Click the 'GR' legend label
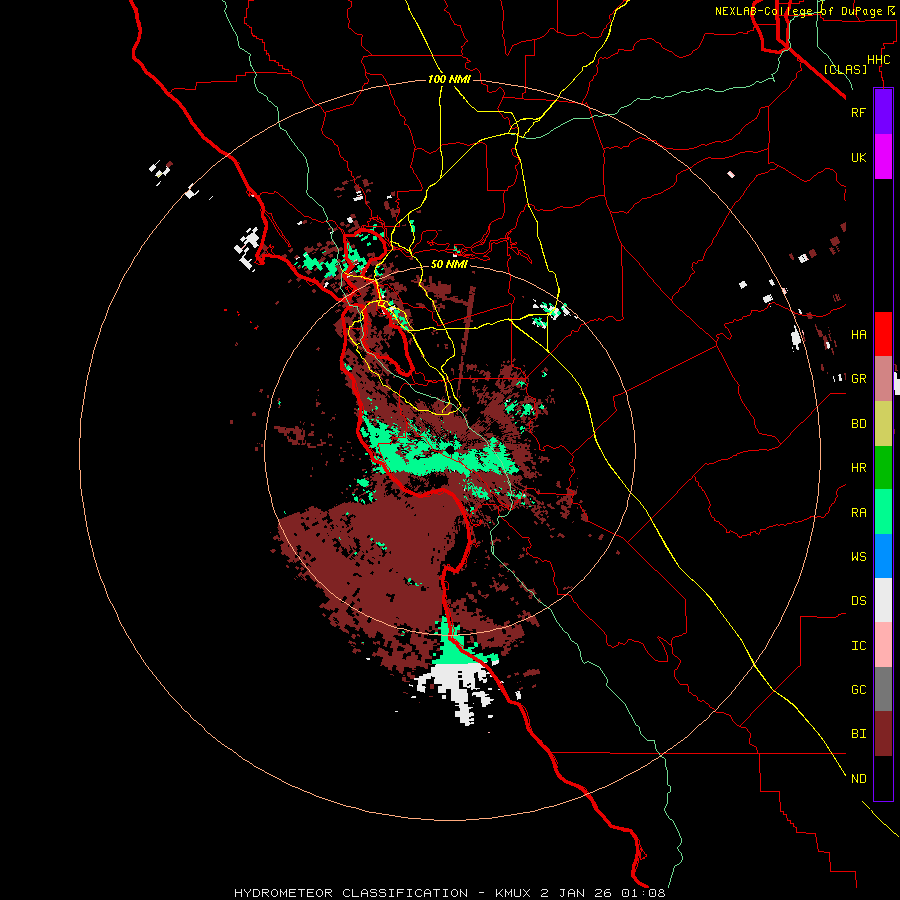900x900 pixels. 858,379
